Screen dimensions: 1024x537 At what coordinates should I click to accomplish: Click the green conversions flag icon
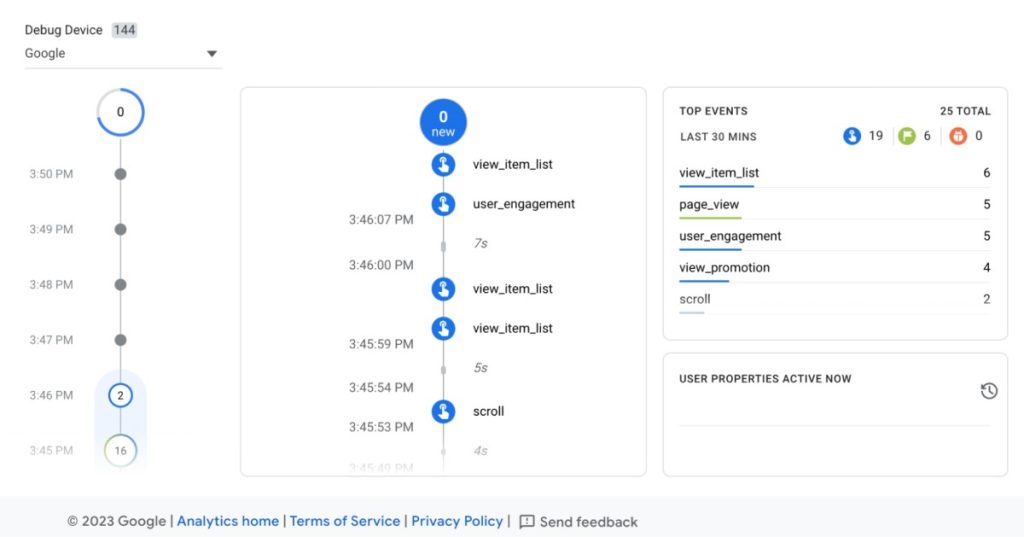(x=907, y=136)
